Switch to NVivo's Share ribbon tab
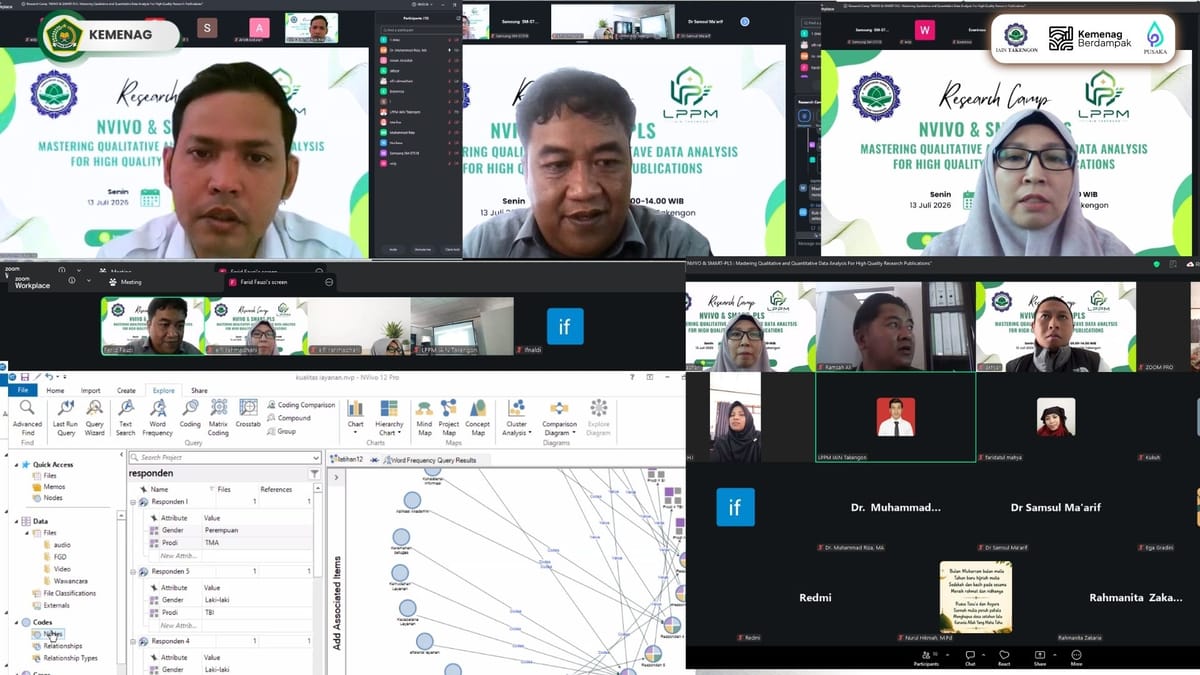The height and width of the screenshot is (675, 1200). pyautogui.click(x=199, y=391)
